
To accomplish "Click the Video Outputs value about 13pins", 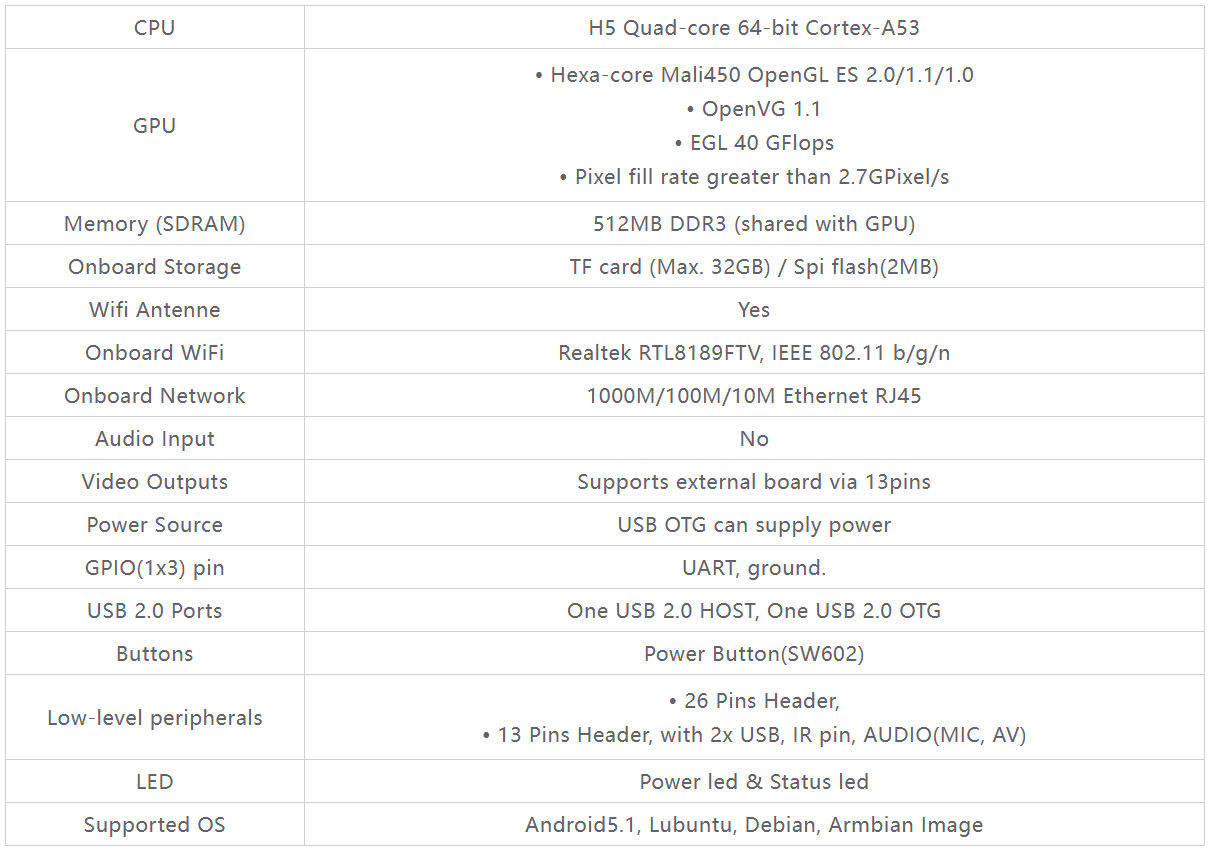I will [754, 482].
